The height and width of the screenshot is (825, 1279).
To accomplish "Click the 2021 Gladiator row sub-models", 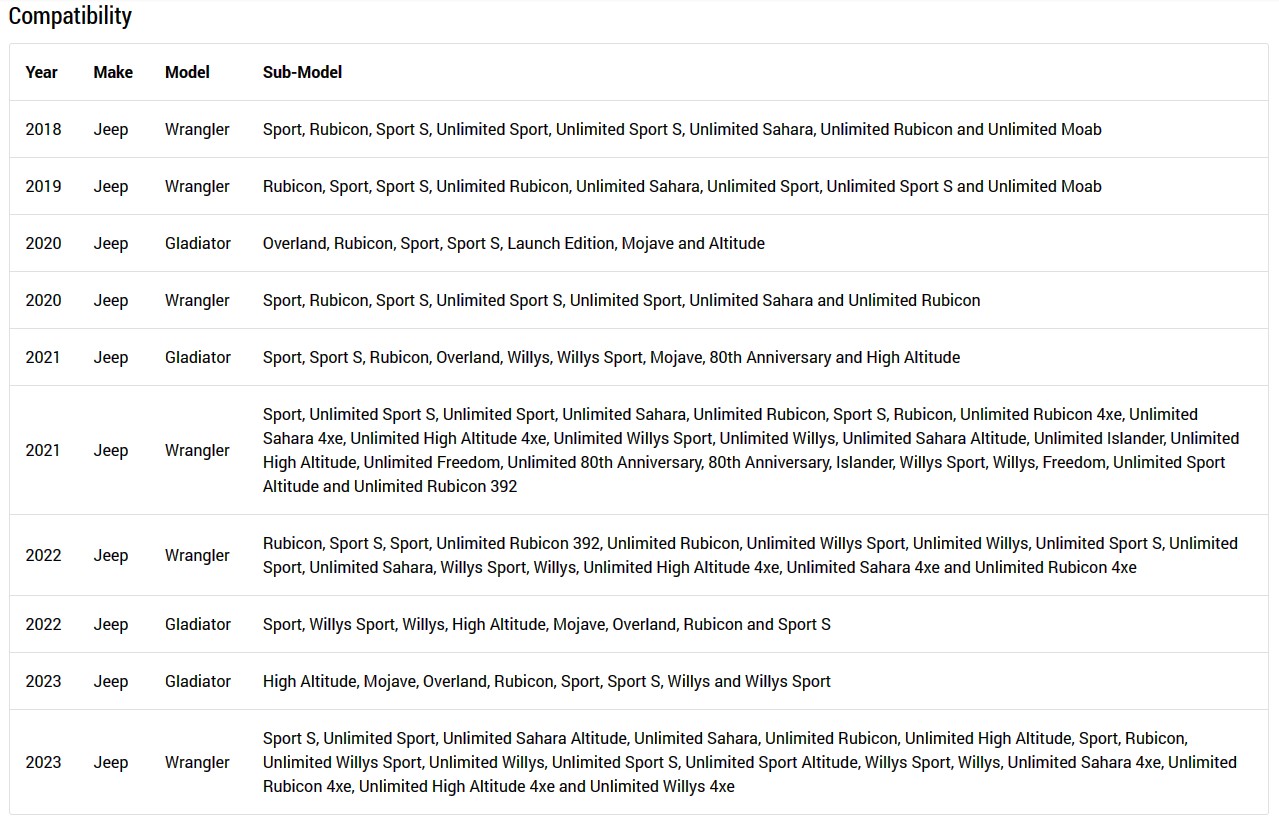I will pos(611,357).
